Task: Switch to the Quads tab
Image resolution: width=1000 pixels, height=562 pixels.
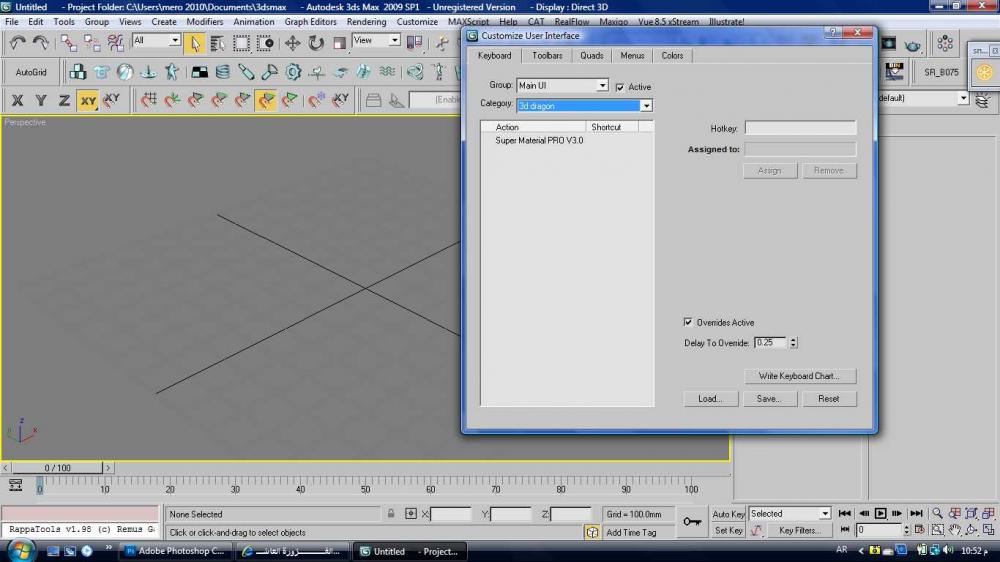Action: coord(592,55)
